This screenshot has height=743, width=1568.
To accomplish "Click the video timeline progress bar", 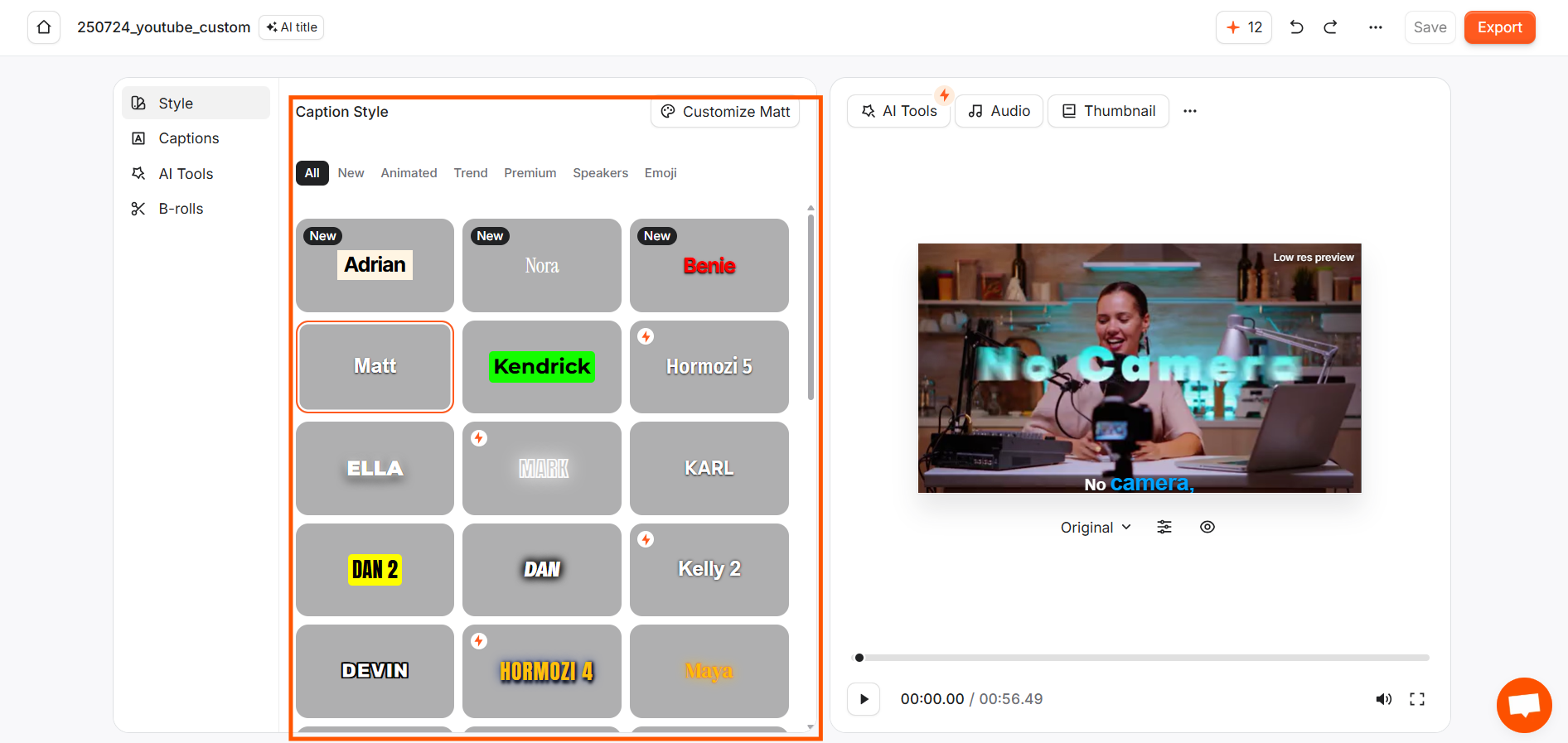I will 1140,658.
